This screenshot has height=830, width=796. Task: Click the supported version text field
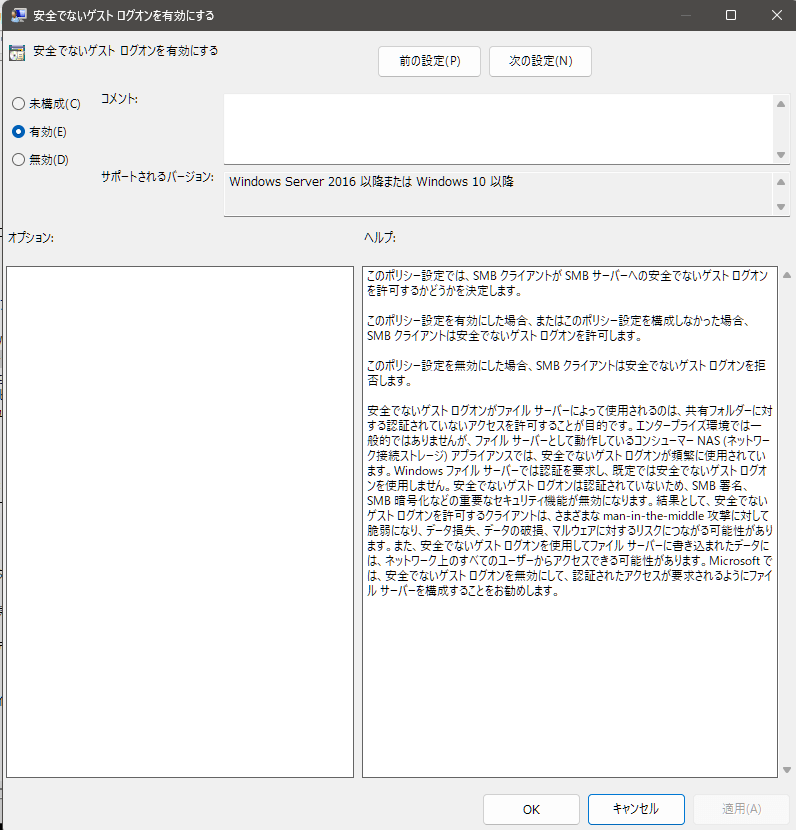click(x=499, y=194)
